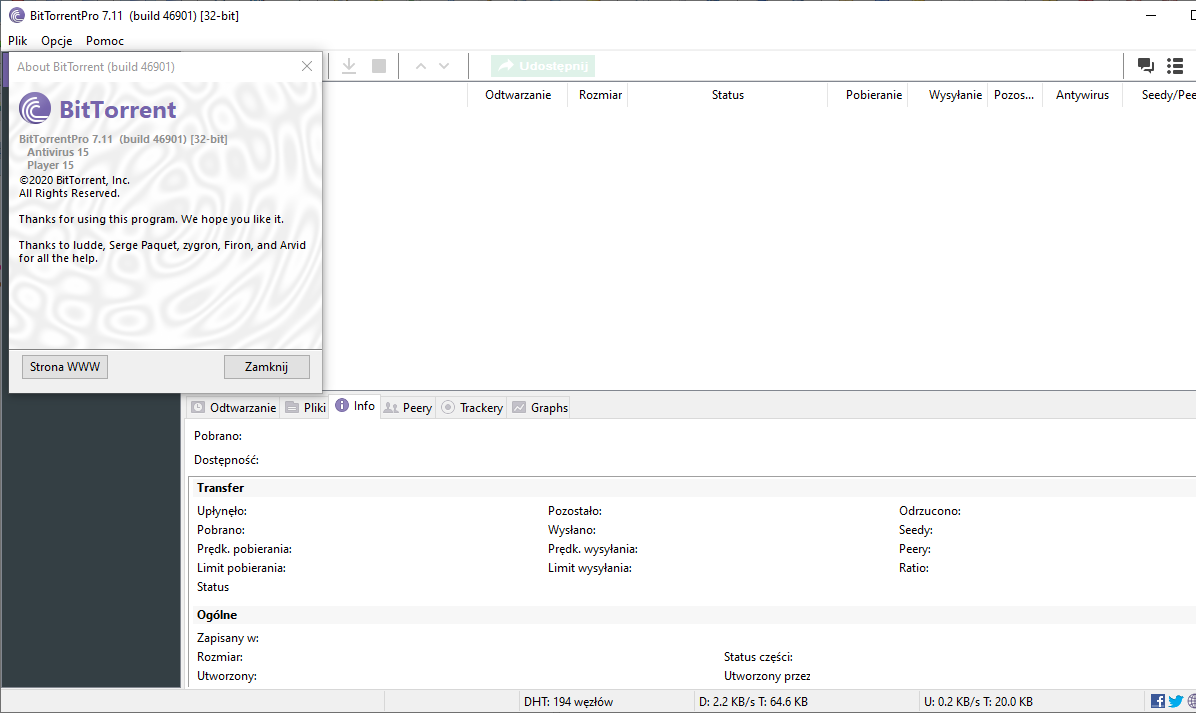Click the DHT: 194 węzłów status entry
Image resolution: width=1196 pixels, height=713 pixels.
pos(568,702)
